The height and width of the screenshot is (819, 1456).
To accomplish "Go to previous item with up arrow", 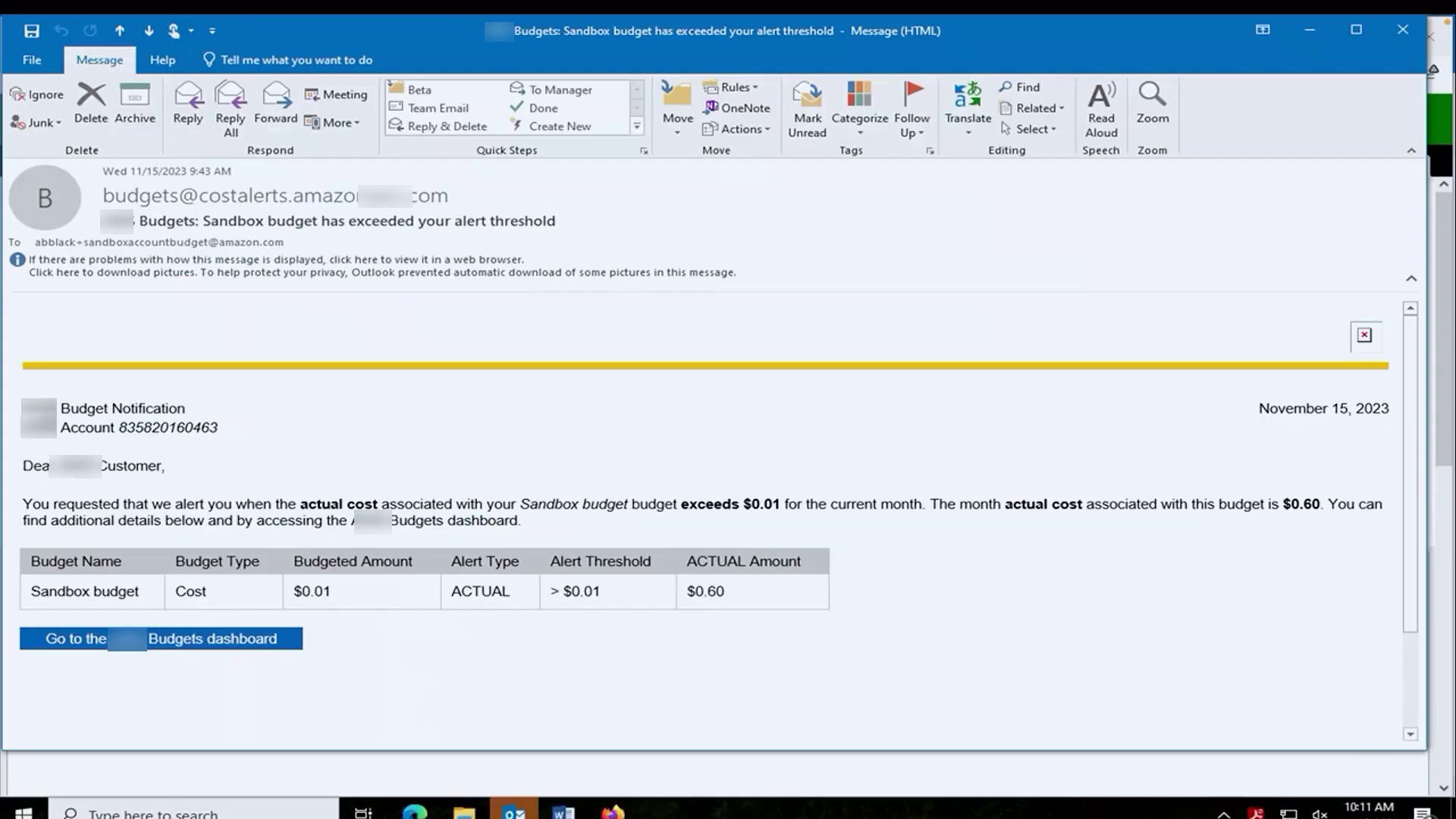I will (120, 31).
